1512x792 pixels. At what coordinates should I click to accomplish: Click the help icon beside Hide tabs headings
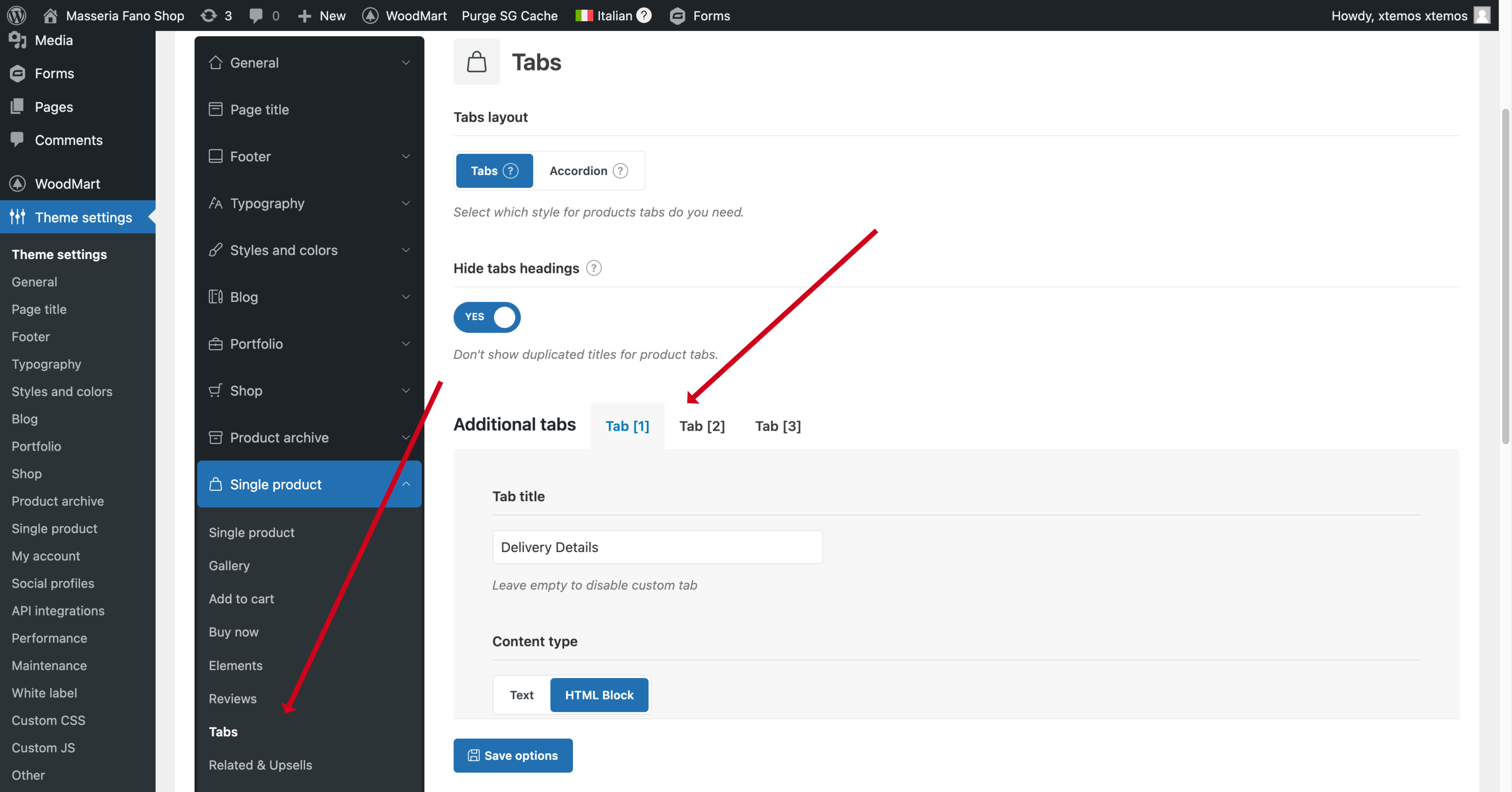[x=594, y=268]
